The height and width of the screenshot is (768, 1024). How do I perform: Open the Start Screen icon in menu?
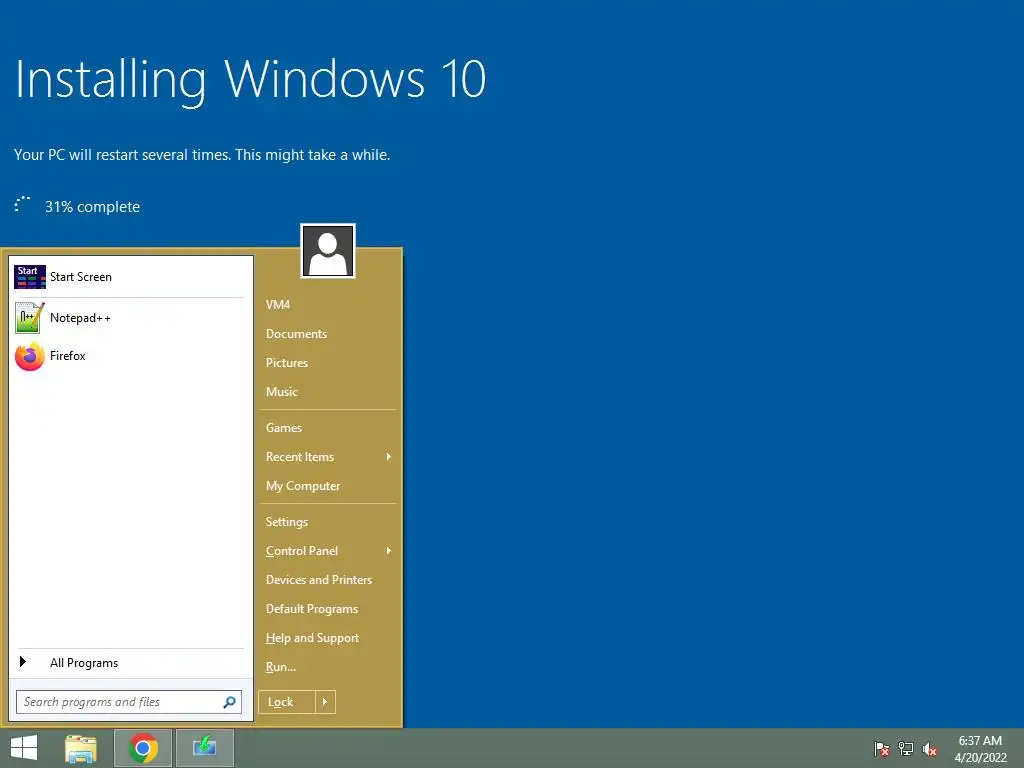[30, 277]
